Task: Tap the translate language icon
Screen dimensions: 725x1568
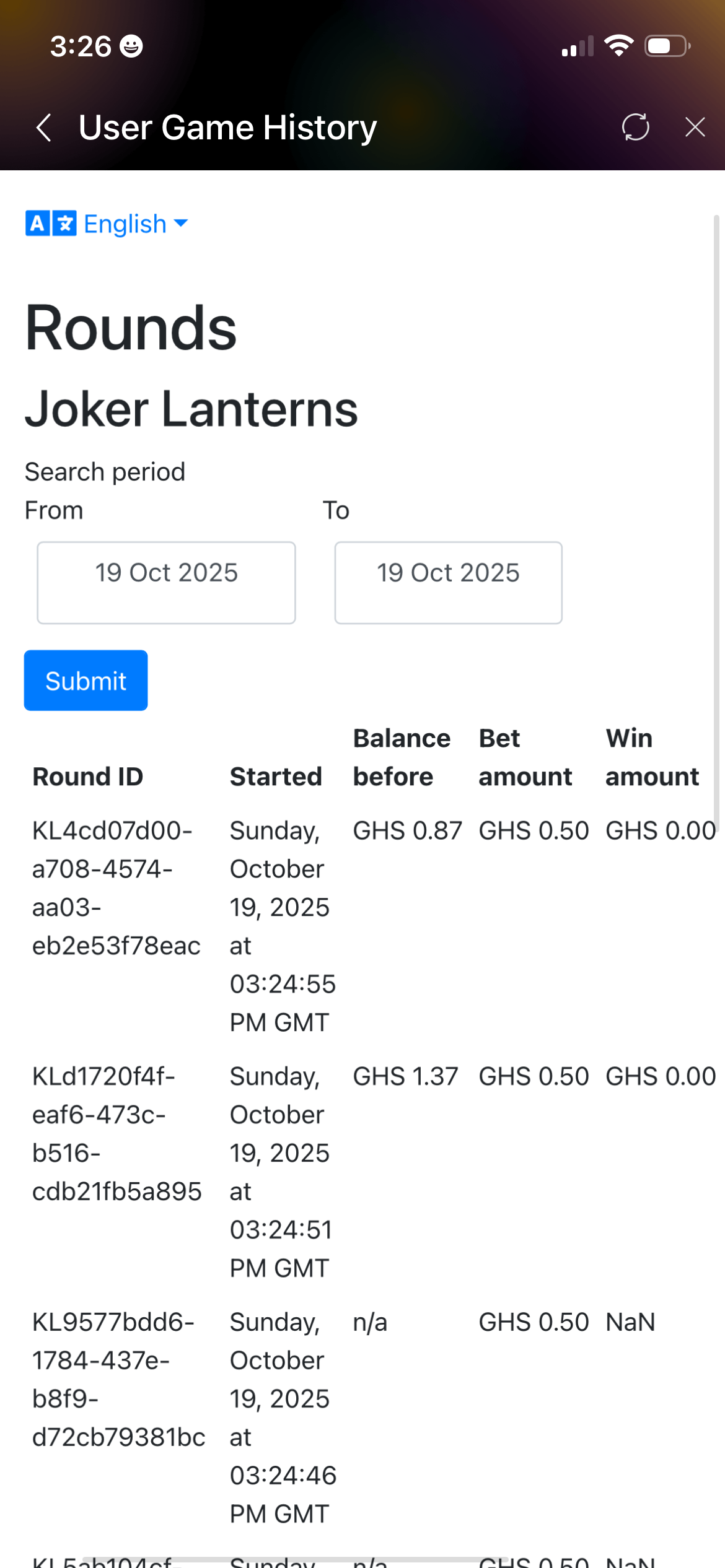Action: click(51, 224)
